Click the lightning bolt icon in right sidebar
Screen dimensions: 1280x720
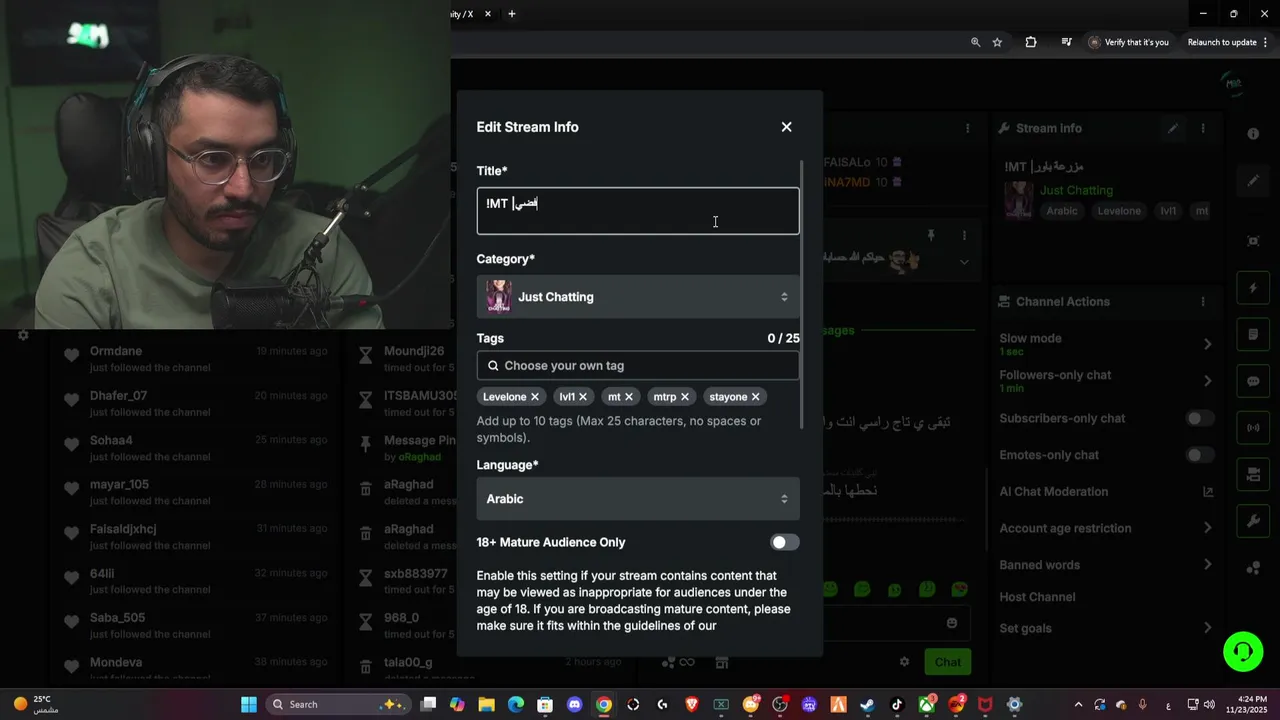1253,288
